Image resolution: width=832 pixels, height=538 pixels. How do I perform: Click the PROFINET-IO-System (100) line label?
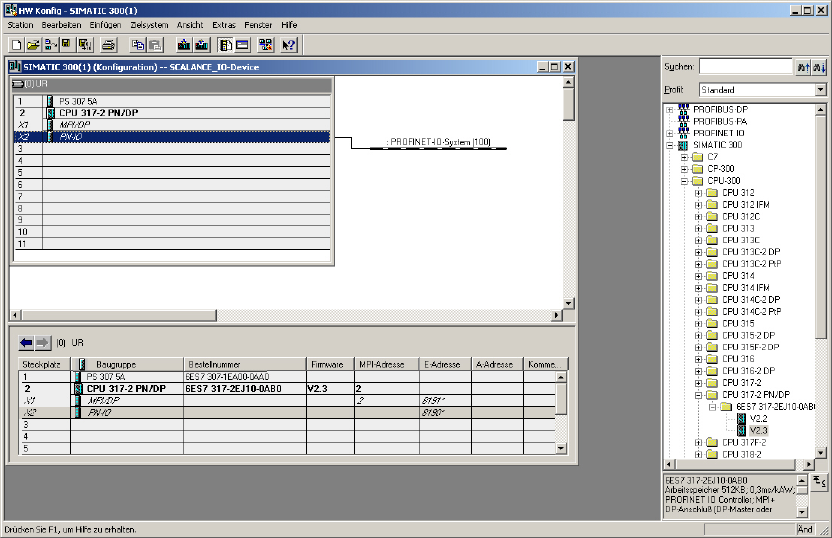point(438,142)
